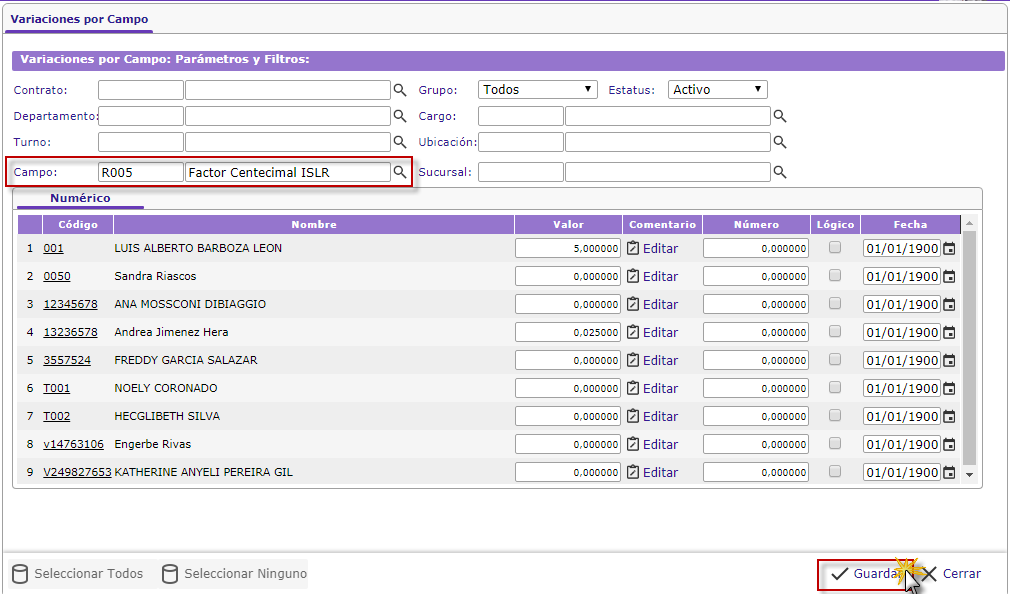This screenshot has height=594, width=1010.
Task: Toggle Lógico checkbox for LUIS ALBERTO BARBOZA
Action: [x=835, y=248]
